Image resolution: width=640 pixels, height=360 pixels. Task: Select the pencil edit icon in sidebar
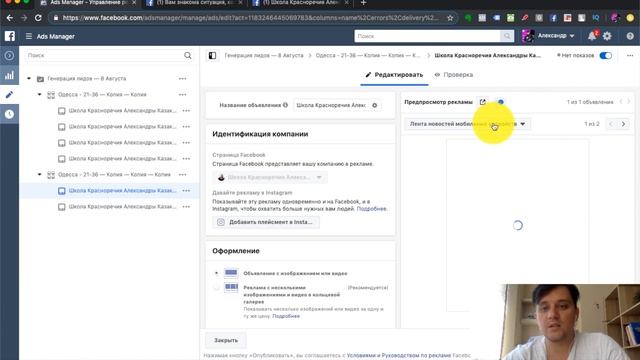[x=9, y=95]
